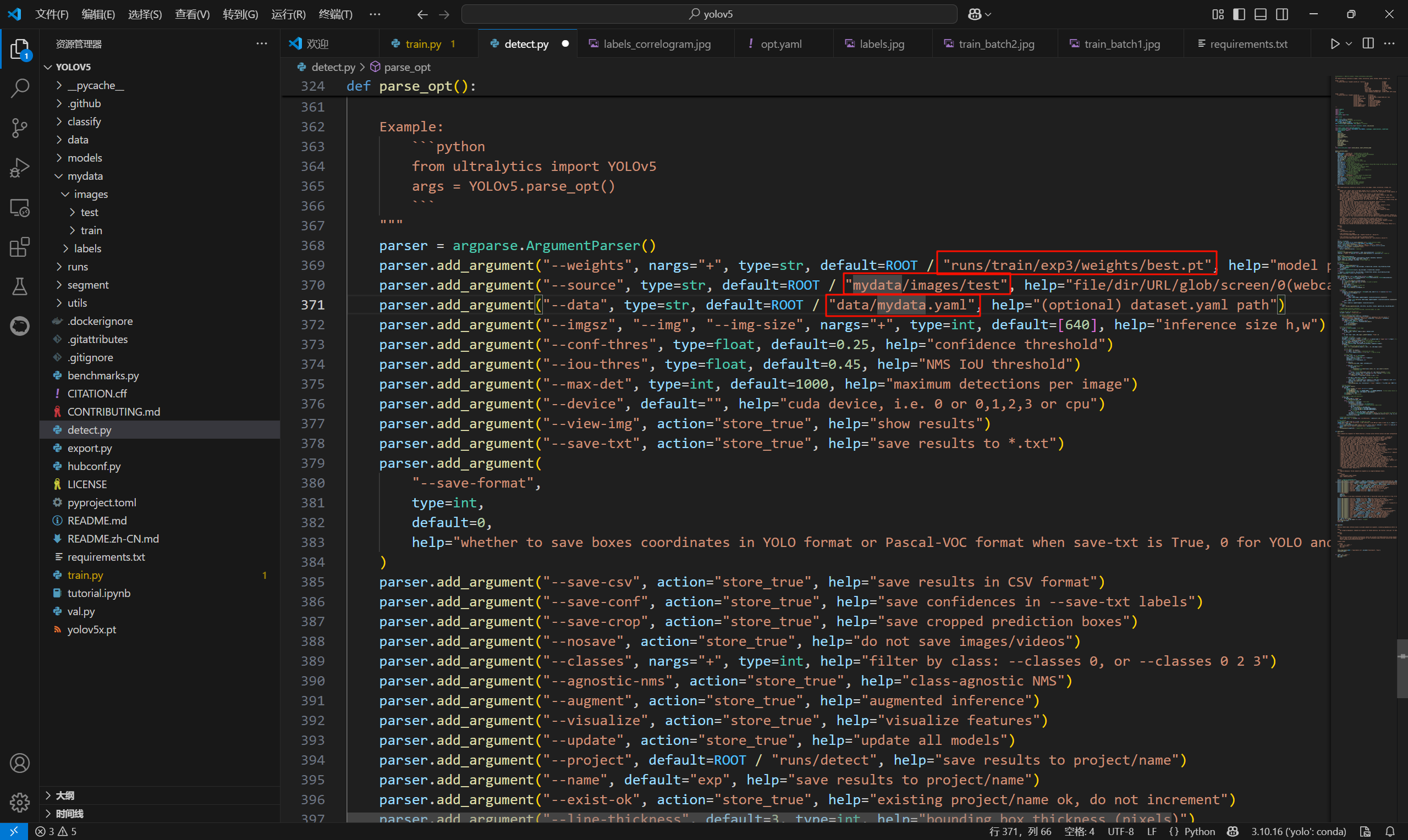Open the Extensions view
The image size is (1408, 840).
20,247
